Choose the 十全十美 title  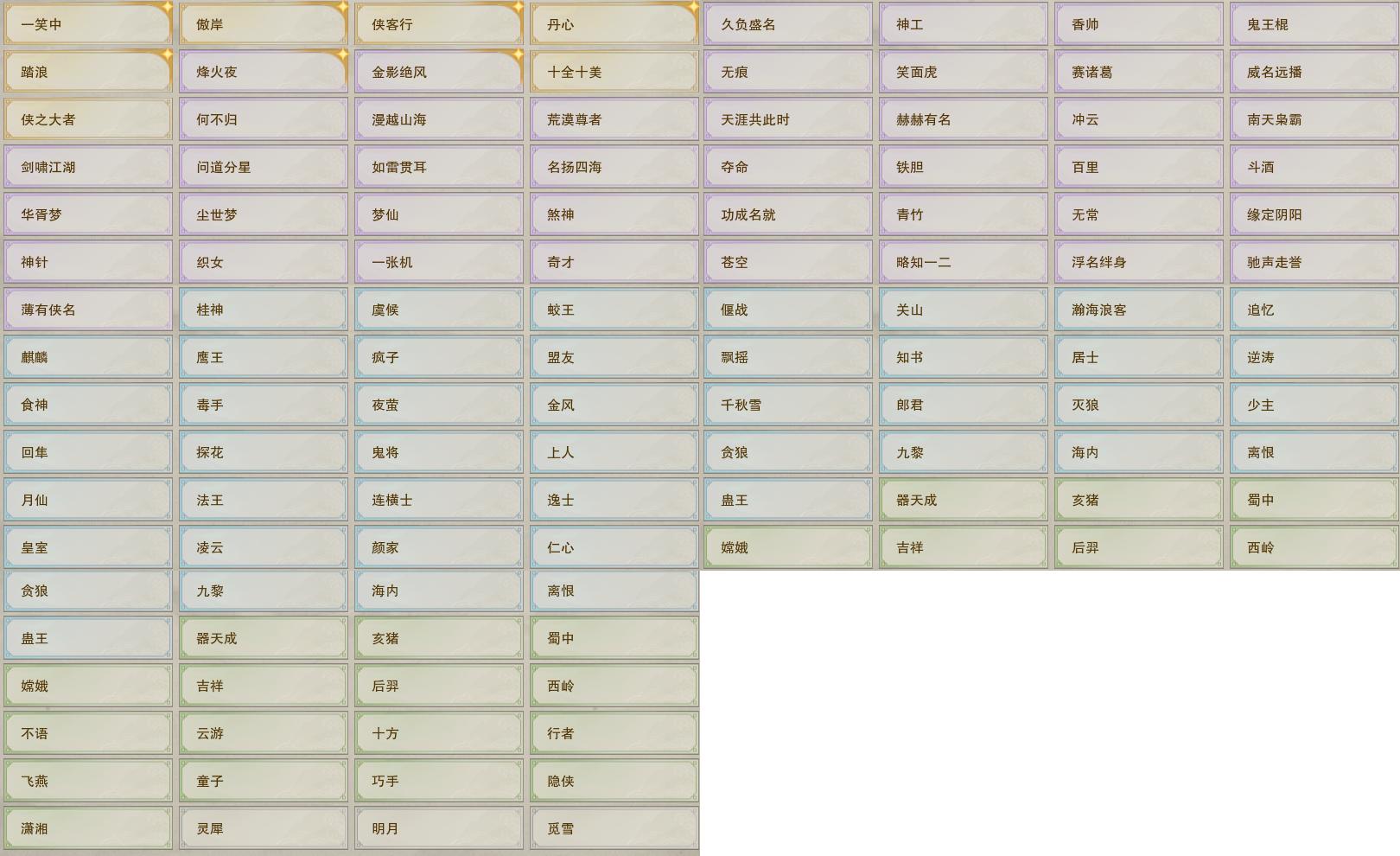[614, 72]
